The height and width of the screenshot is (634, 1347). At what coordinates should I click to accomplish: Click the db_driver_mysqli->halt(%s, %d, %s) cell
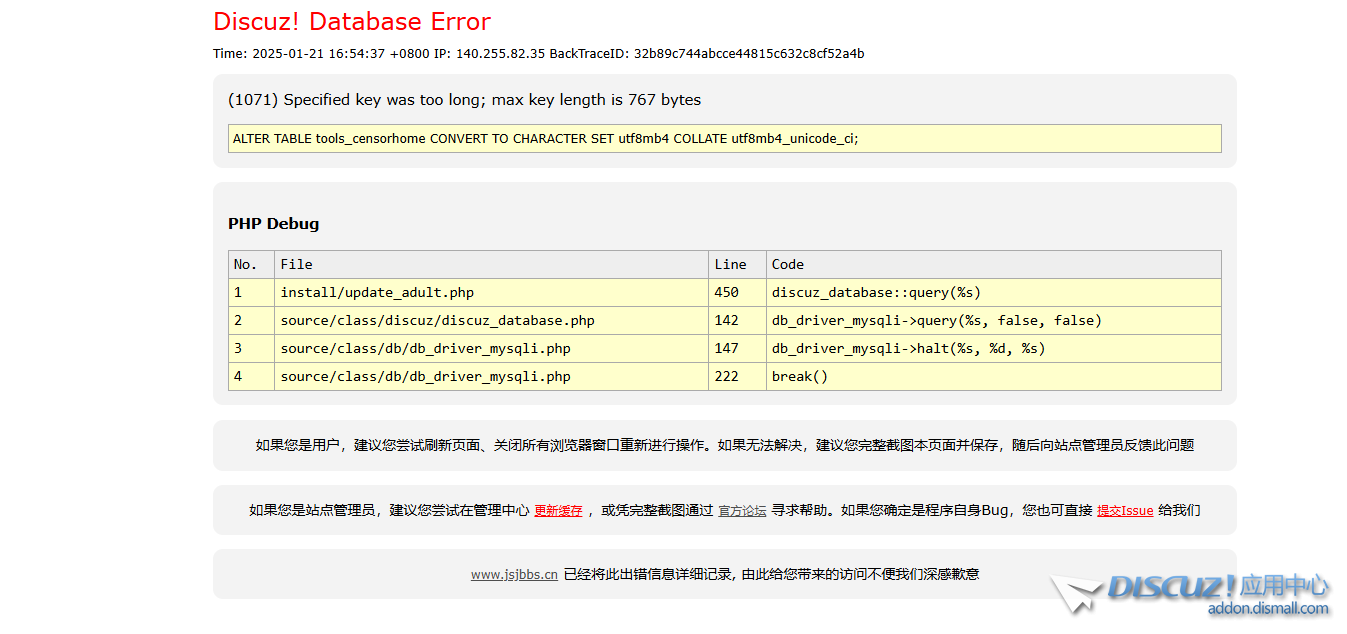click(994, 349)
